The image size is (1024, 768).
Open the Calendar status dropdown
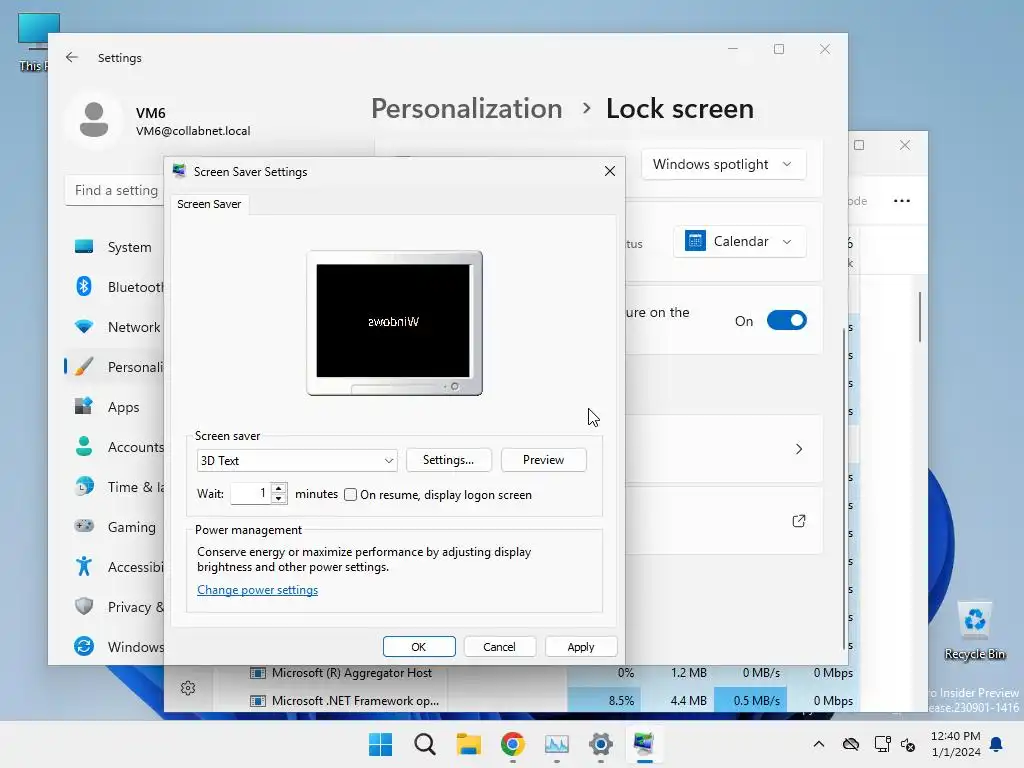click(x=739, y=242)
